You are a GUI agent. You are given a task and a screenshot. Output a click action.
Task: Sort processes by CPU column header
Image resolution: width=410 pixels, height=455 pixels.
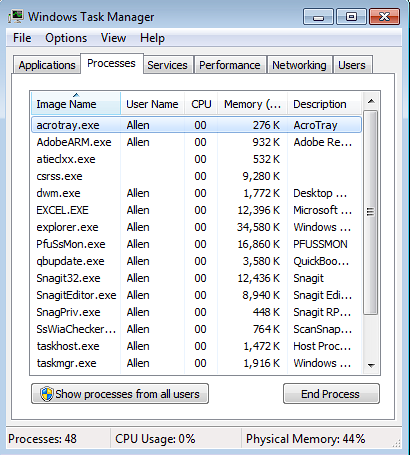tap(201, 104)
